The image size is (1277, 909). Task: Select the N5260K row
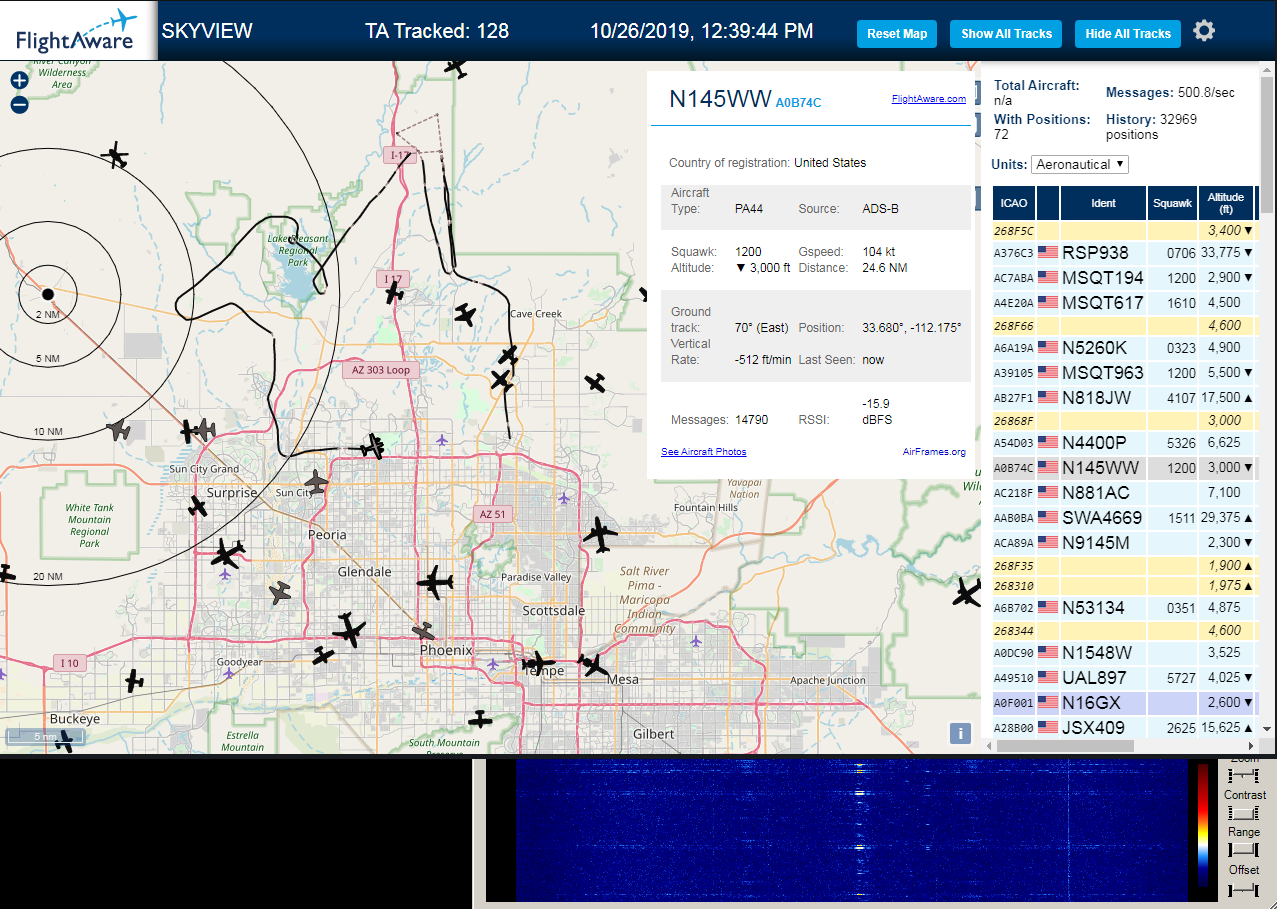pos(1124,347)
